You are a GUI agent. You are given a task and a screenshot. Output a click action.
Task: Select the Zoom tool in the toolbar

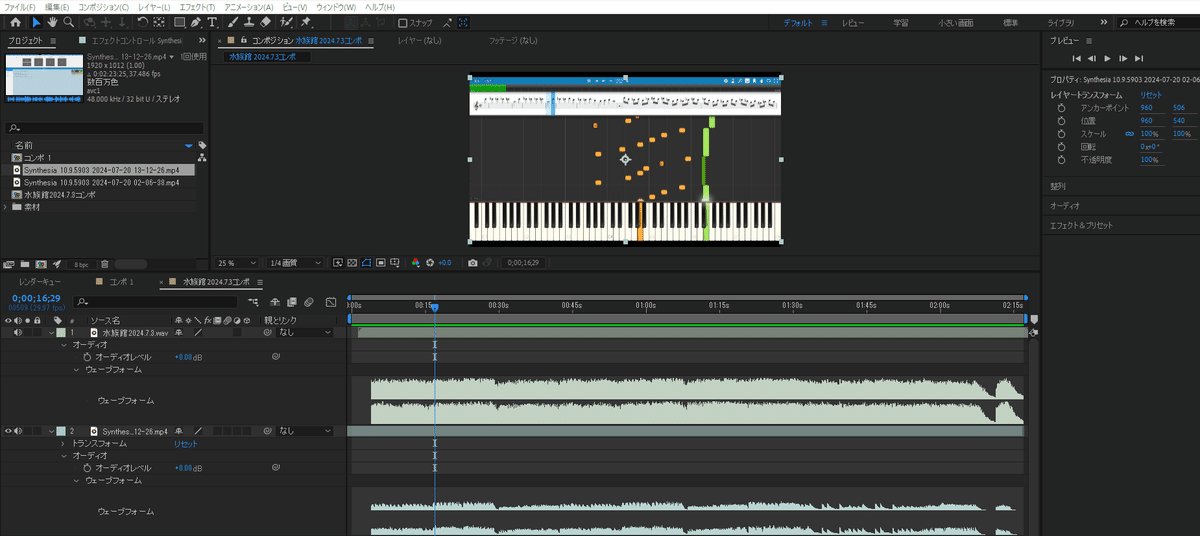[x=69, y=21]
